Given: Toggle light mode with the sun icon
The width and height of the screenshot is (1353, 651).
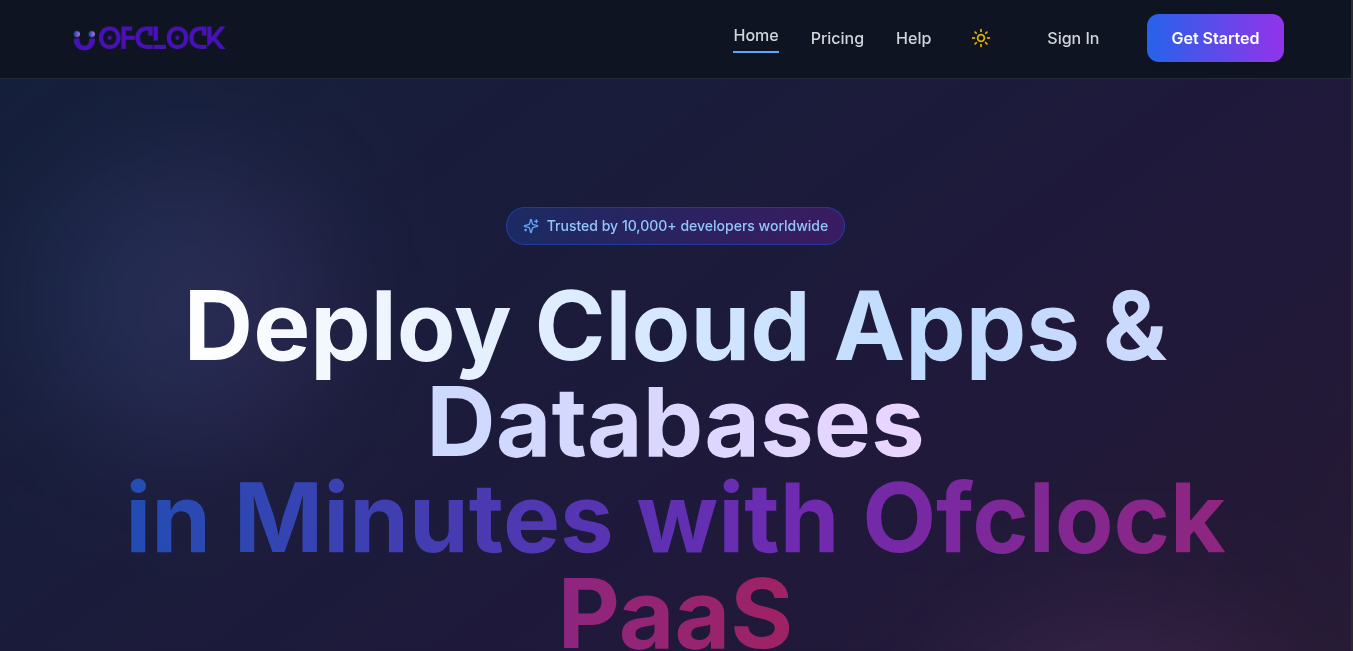Looking at the screenshot, I should pos(981,38).
